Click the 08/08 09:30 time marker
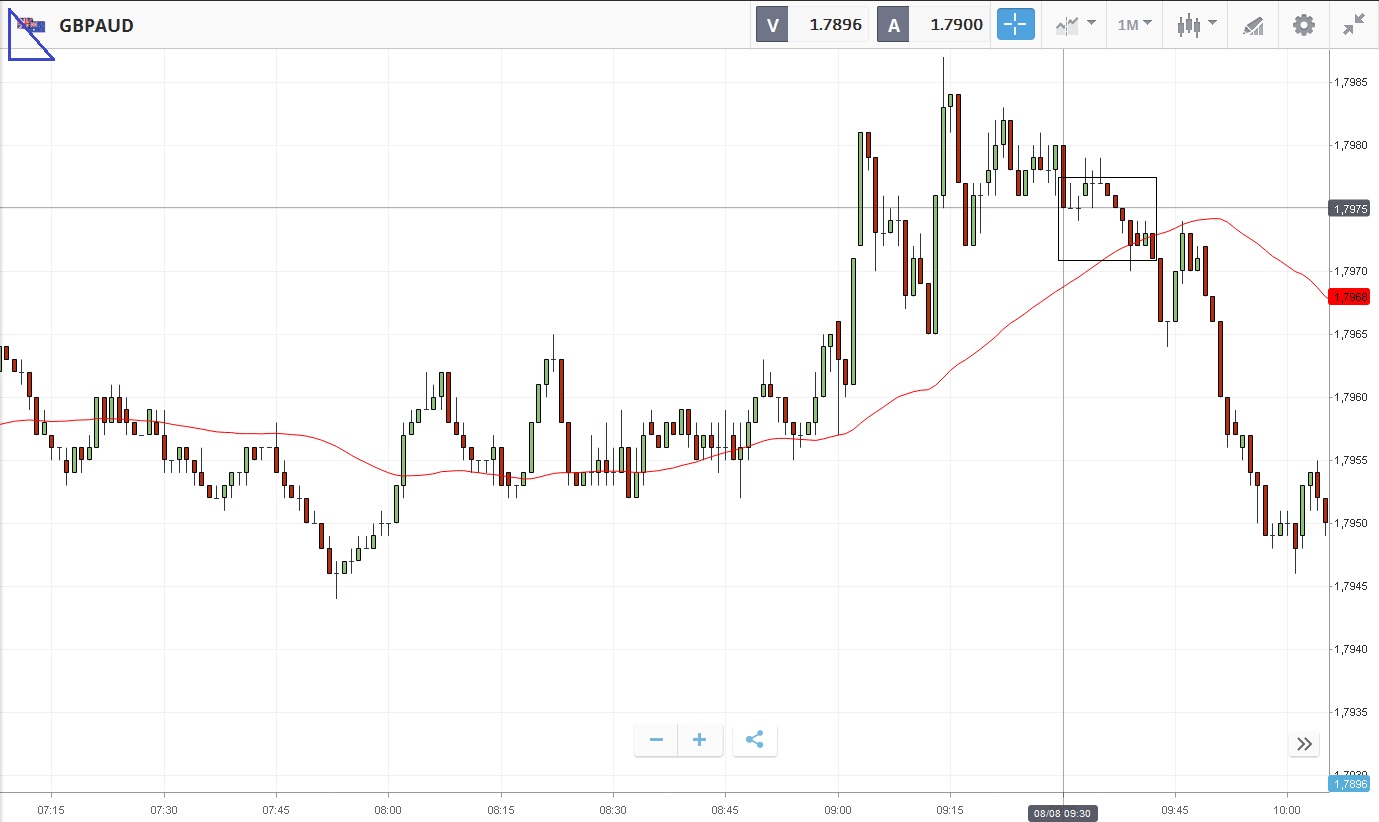The height and width of the screenshot is (822, 1379). point(1062,813)
